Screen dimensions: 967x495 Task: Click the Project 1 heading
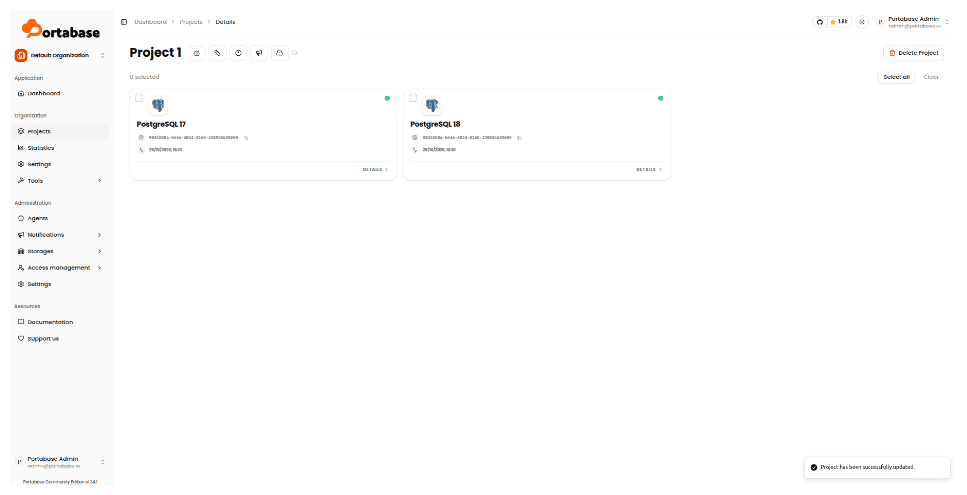(155, 53)
